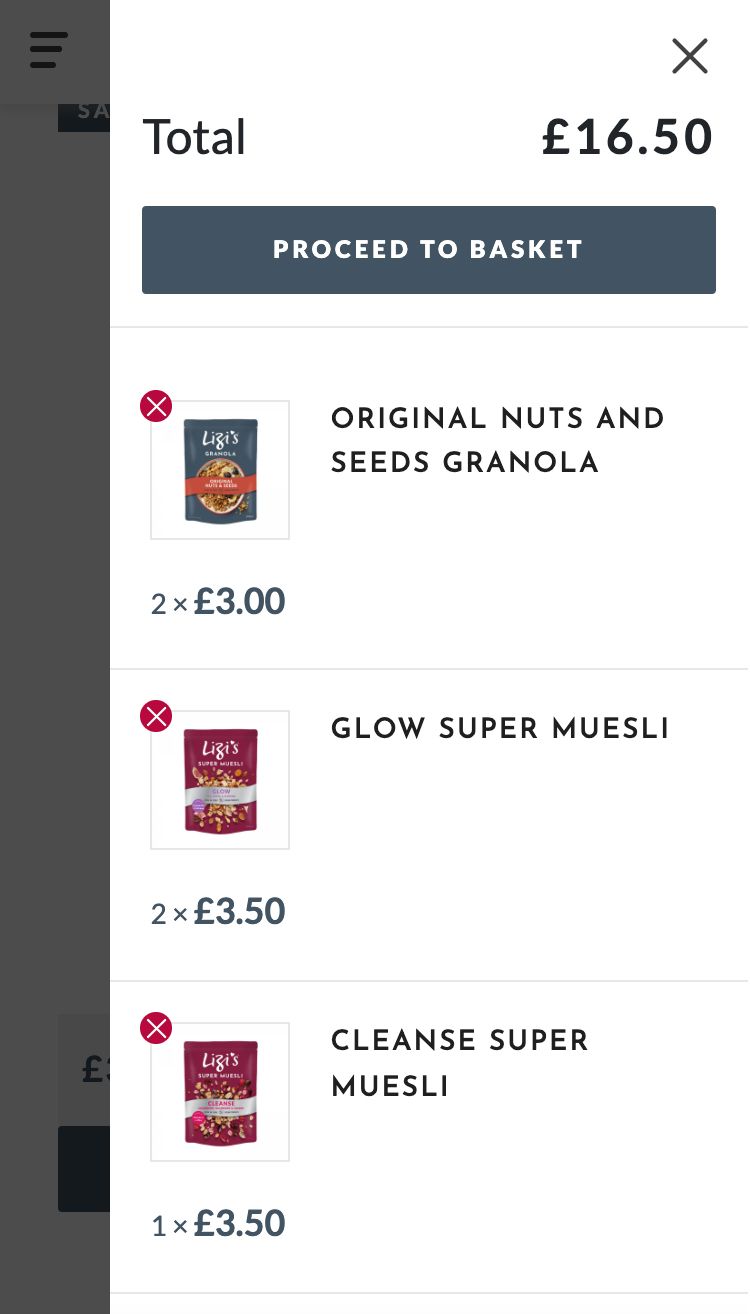Click the 1 × £3.50 Cleanse price
750x1314 pixels.
(x=218, y=1224)
